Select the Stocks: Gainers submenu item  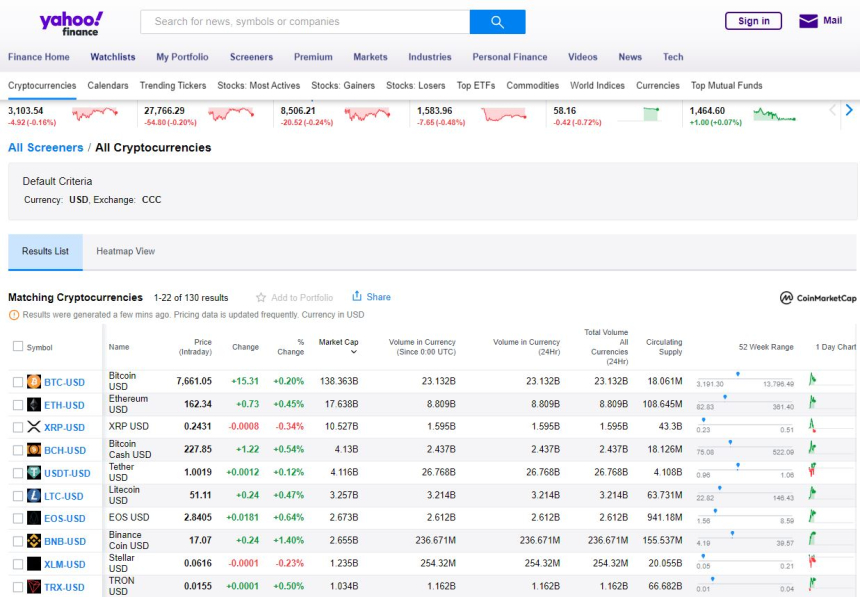coord(343,86)
